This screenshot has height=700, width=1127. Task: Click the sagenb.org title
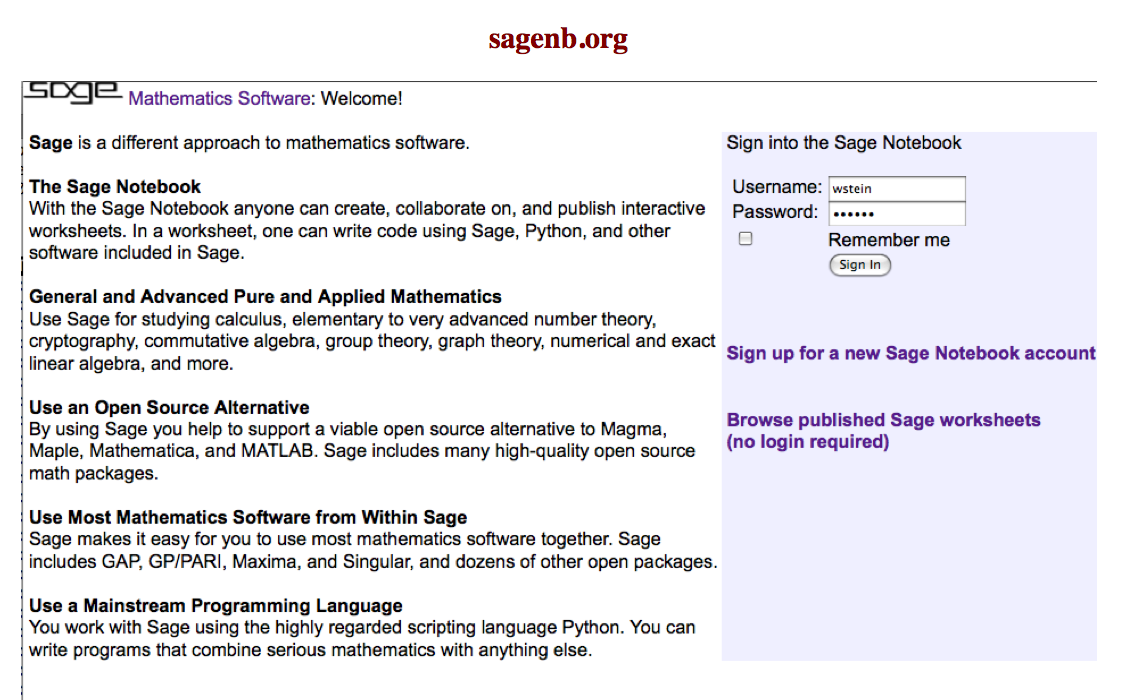pyautogui.click(x=558, y=39)
